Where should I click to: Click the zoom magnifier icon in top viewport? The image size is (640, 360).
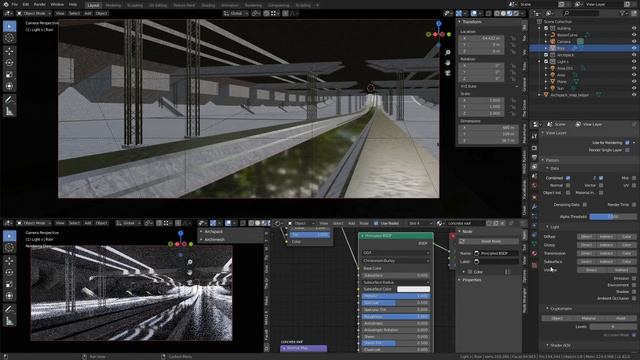[x=447, y=53]
